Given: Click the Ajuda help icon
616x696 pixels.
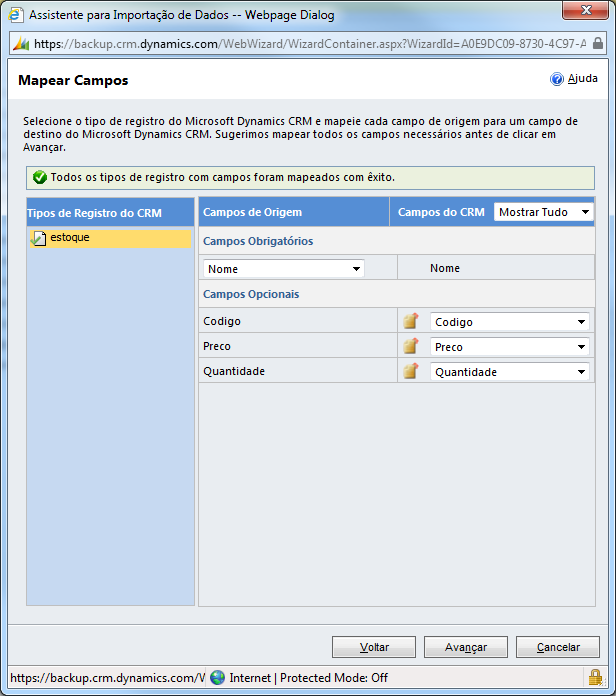Looking at the screenshot, I should click(557, 79).
